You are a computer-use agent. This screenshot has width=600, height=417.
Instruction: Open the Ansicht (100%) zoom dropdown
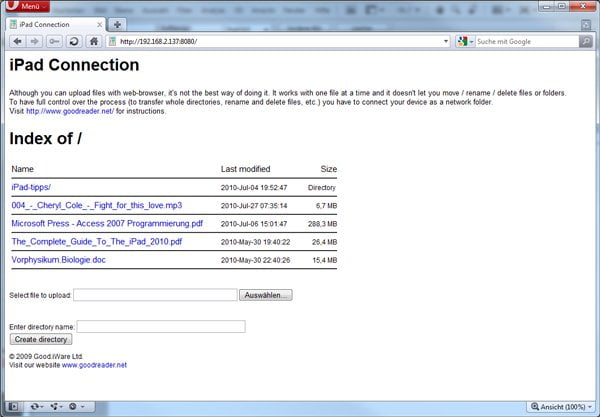(561, 407)
